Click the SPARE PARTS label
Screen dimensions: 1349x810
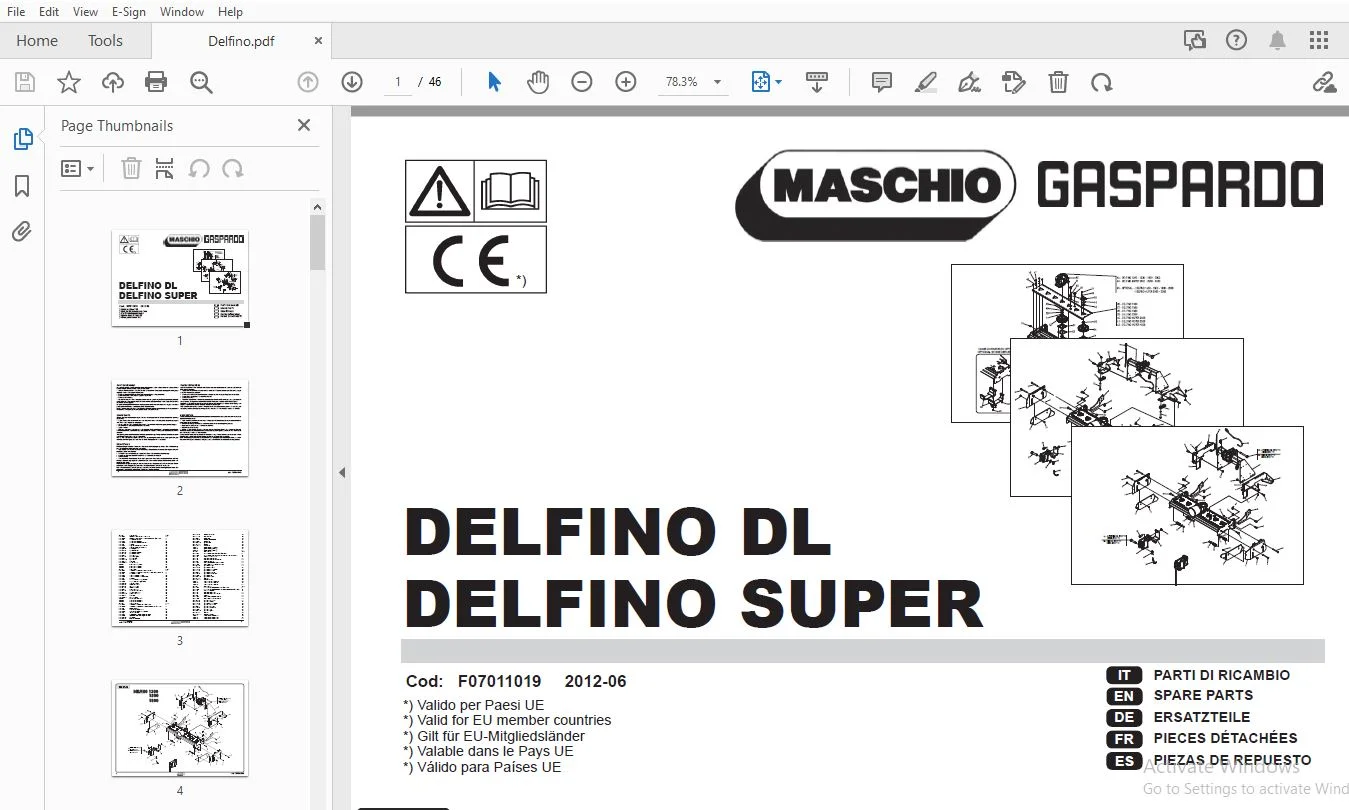click(x=1203, y=695)
